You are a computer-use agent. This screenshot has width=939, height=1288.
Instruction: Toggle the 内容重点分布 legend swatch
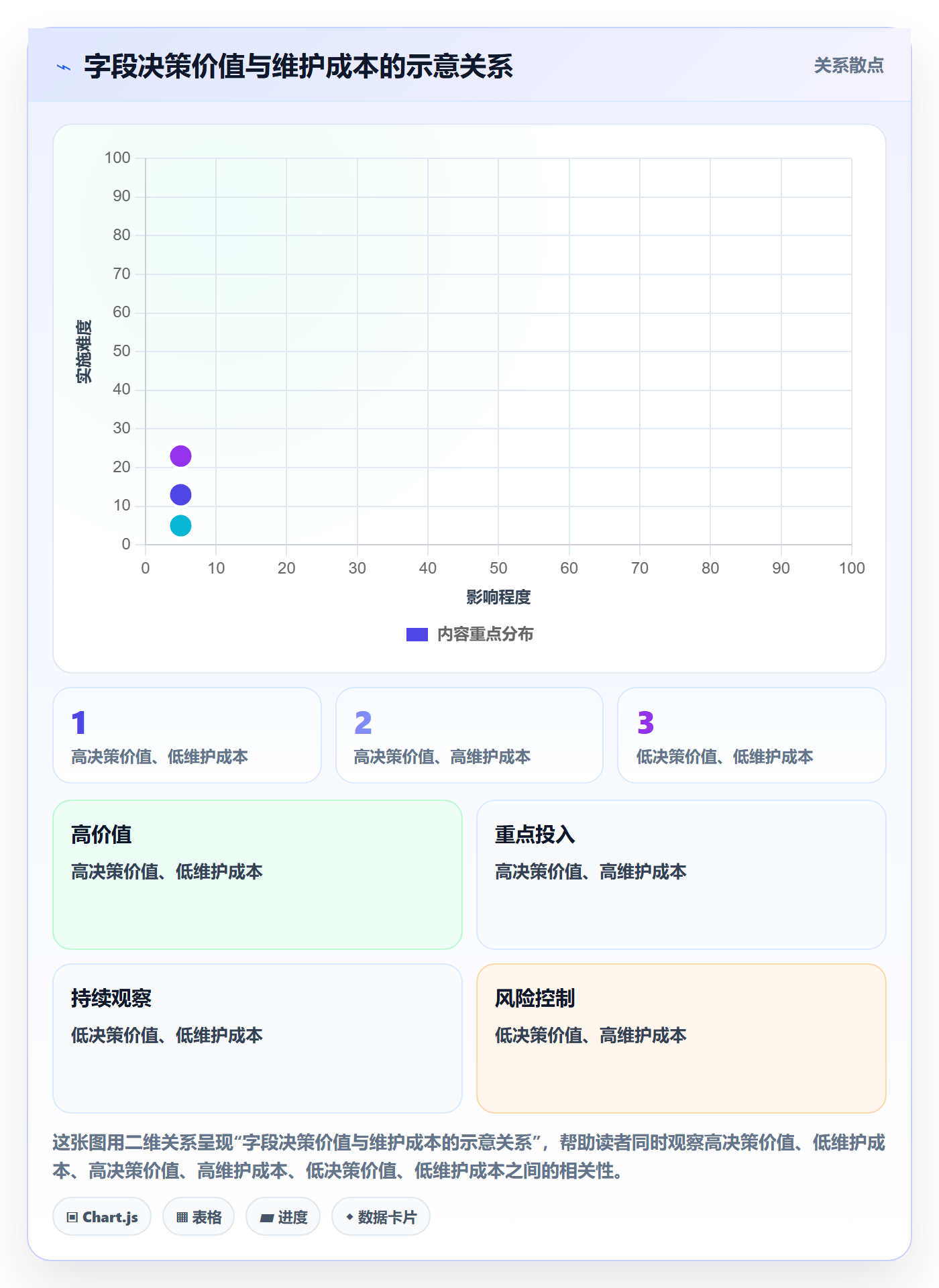click(417, 635)
